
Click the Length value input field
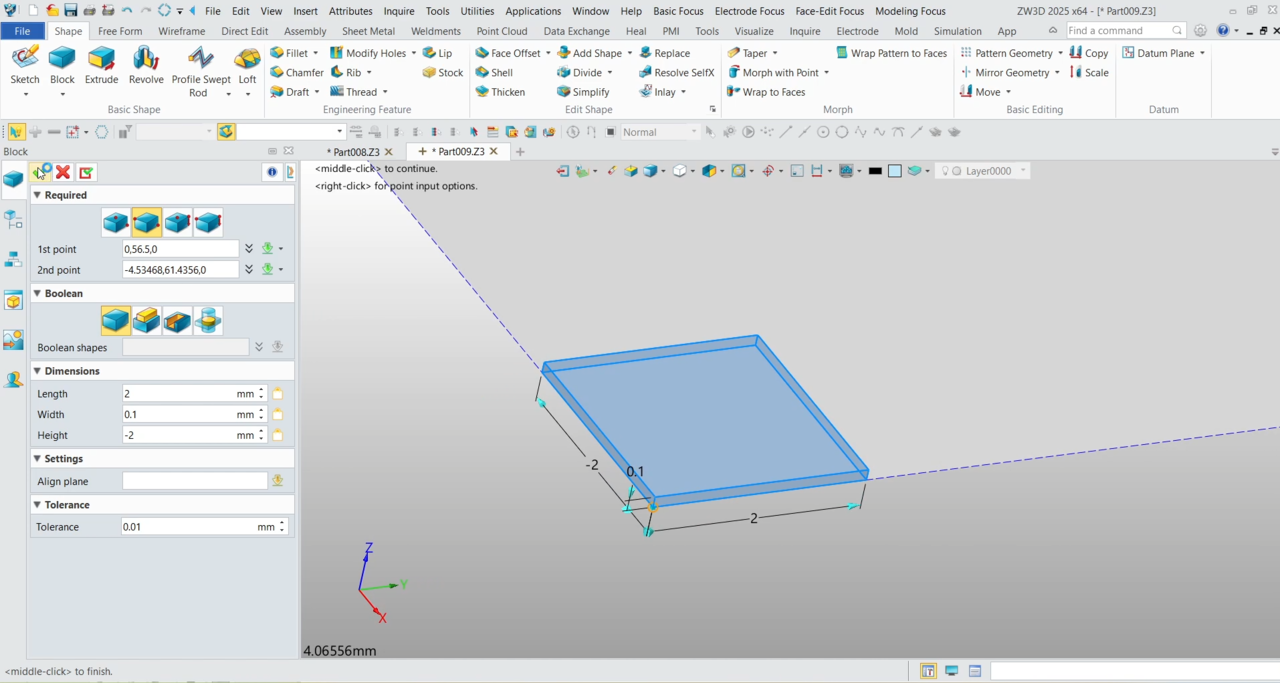178,394
